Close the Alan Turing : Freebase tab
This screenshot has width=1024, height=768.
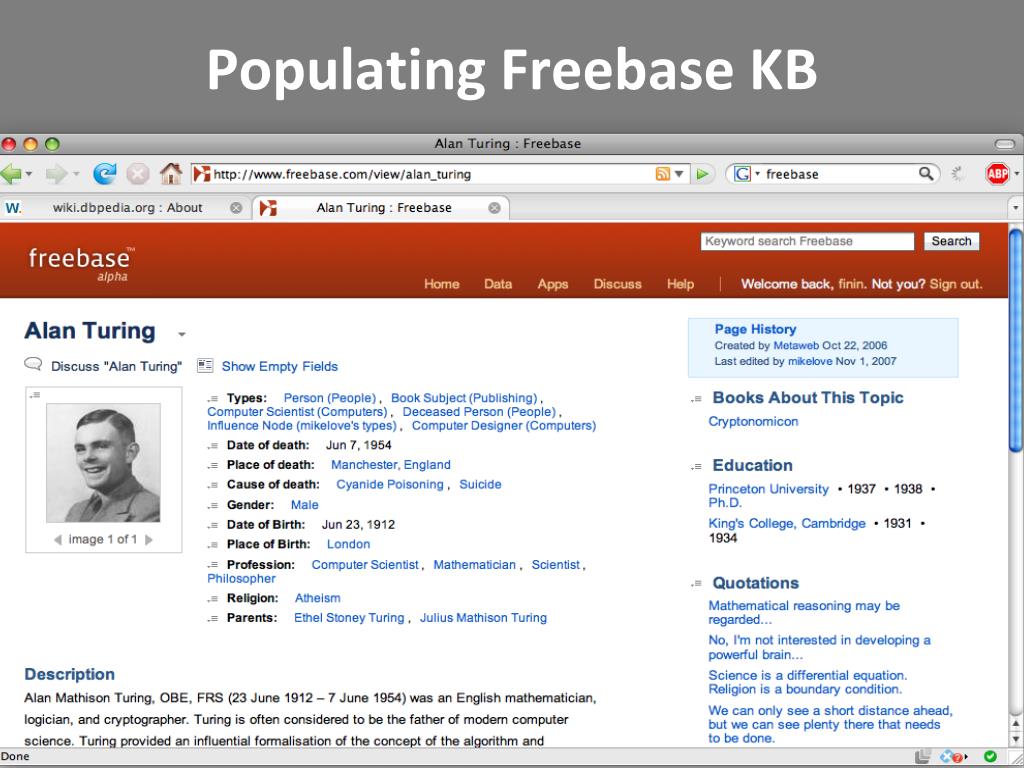click(494, 208)
